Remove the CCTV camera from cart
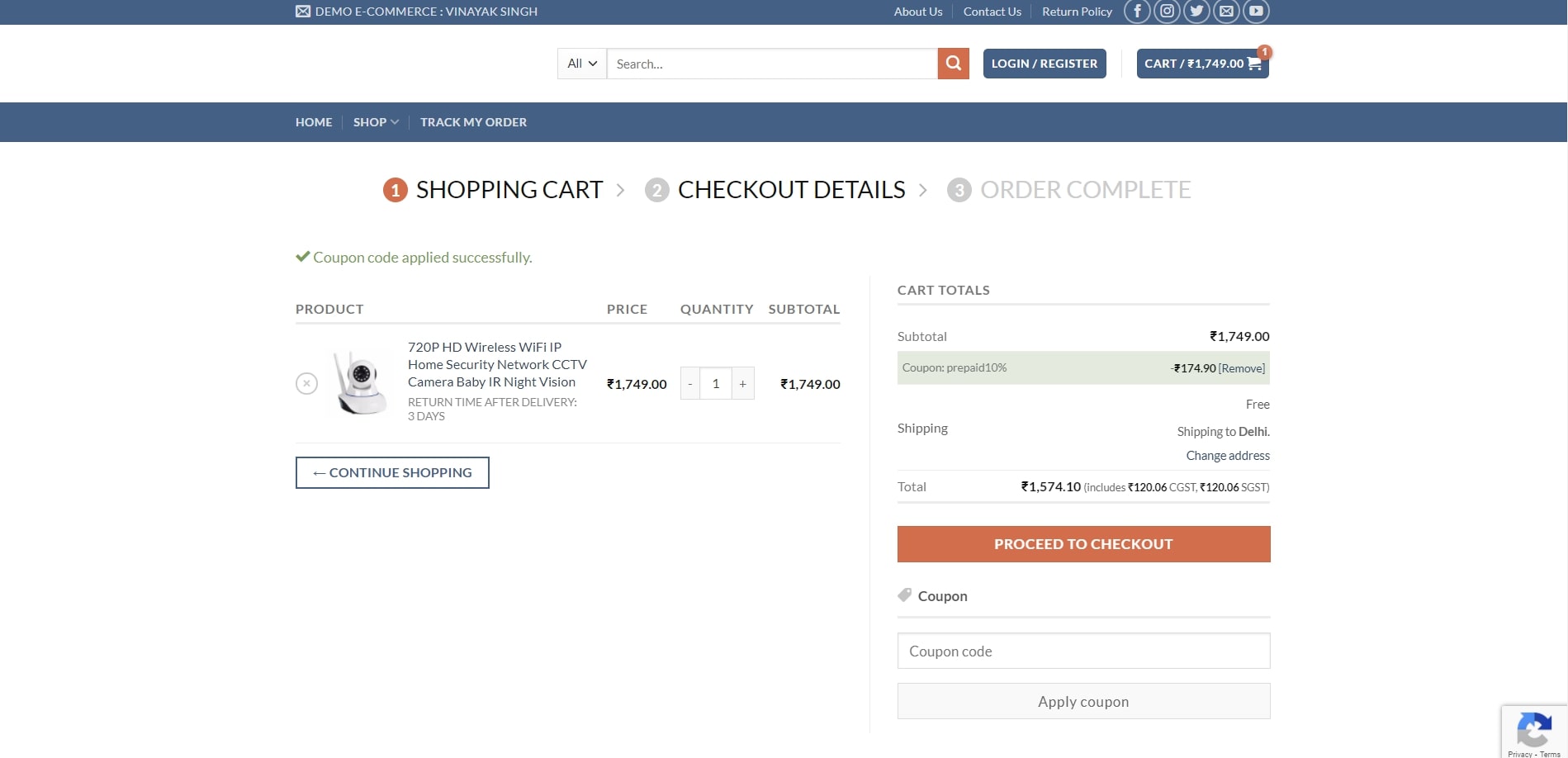Viewport: 1568px width, 758px height. [x=306, y=383]
